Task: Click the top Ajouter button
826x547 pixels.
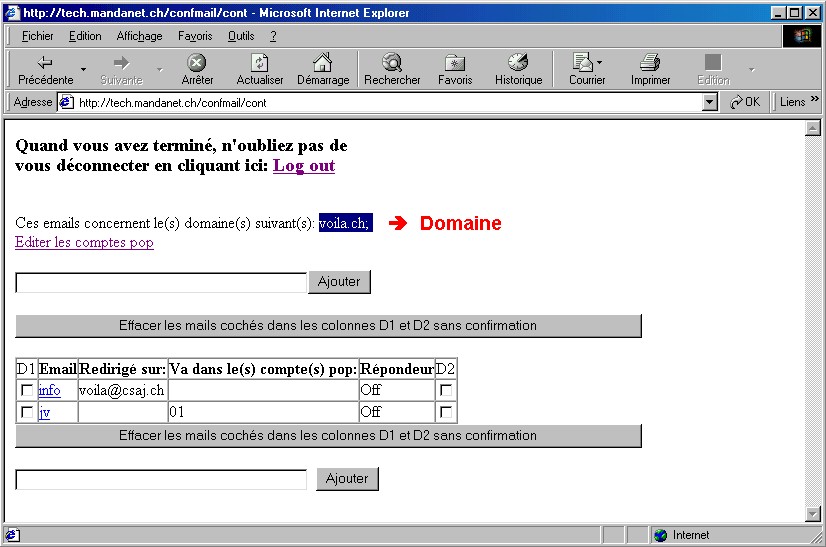Action: pyautogui.click(x=339, y=282)
